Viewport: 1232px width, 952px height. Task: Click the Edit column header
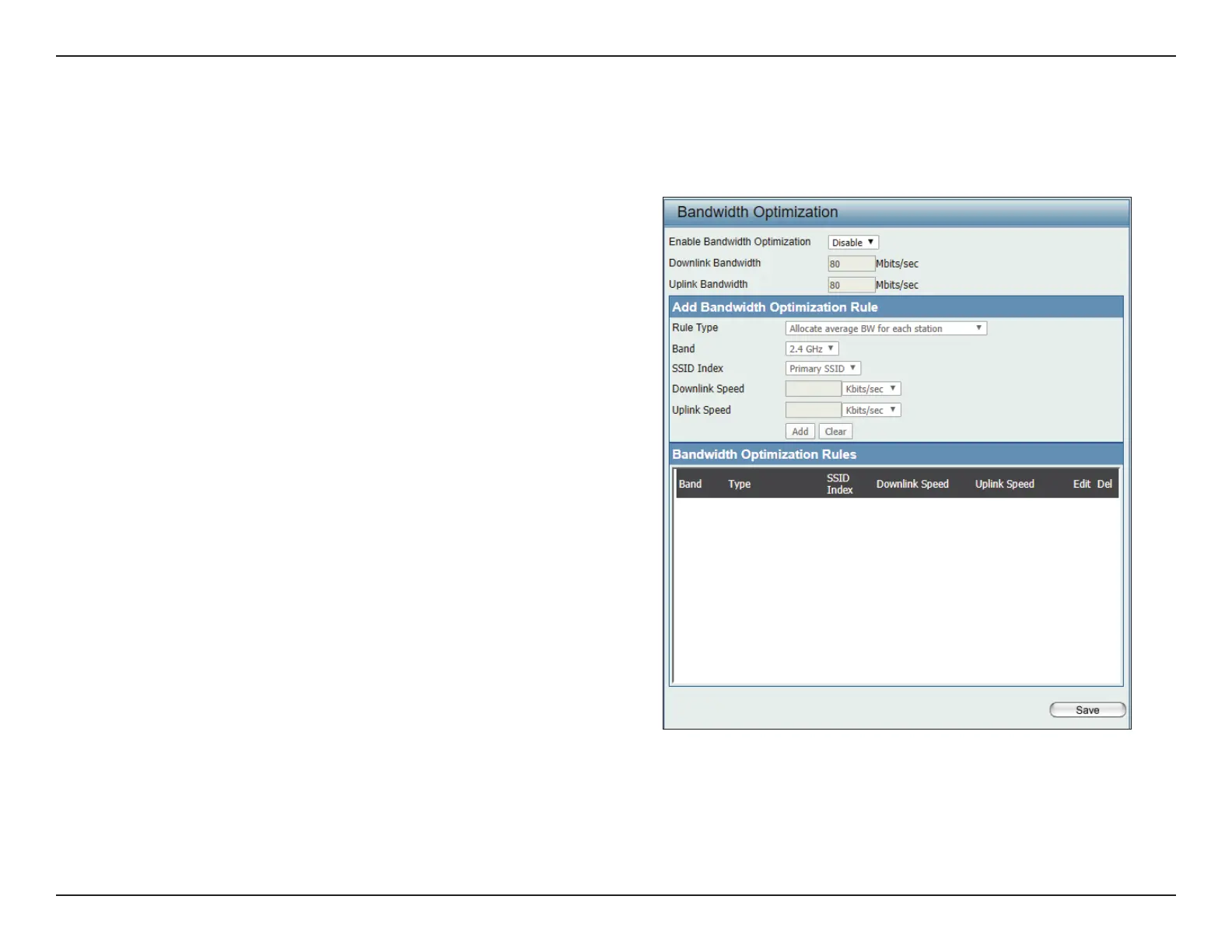coord(1081,484)
